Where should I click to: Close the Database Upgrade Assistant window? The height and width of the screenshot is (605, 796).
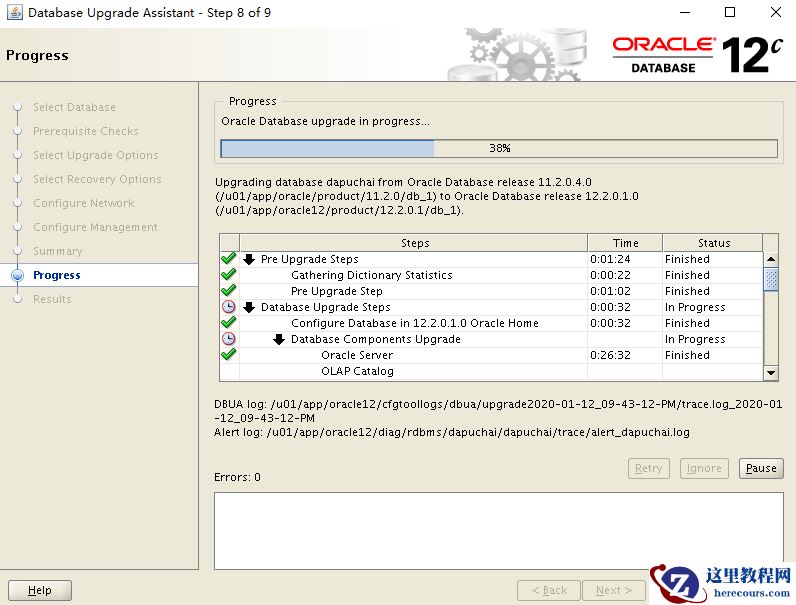coord(775,12)
